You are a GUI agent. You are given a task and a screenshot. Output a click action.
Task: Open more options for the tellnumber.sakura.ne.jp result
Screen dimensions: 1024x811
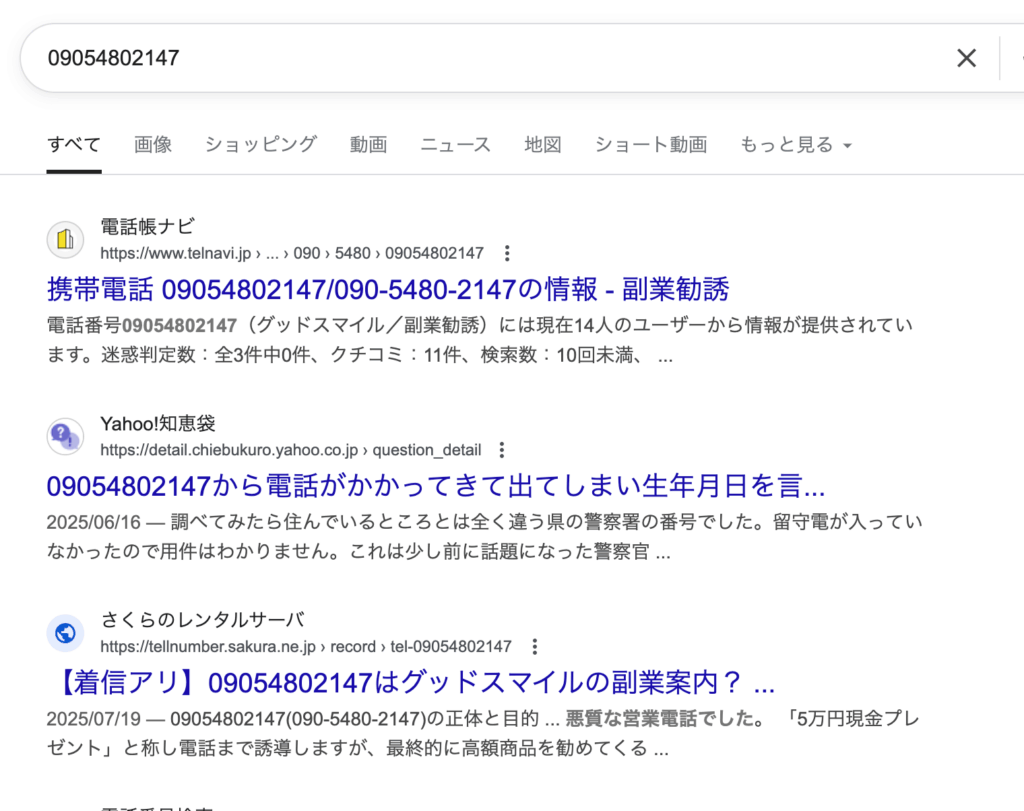[535, 646]
